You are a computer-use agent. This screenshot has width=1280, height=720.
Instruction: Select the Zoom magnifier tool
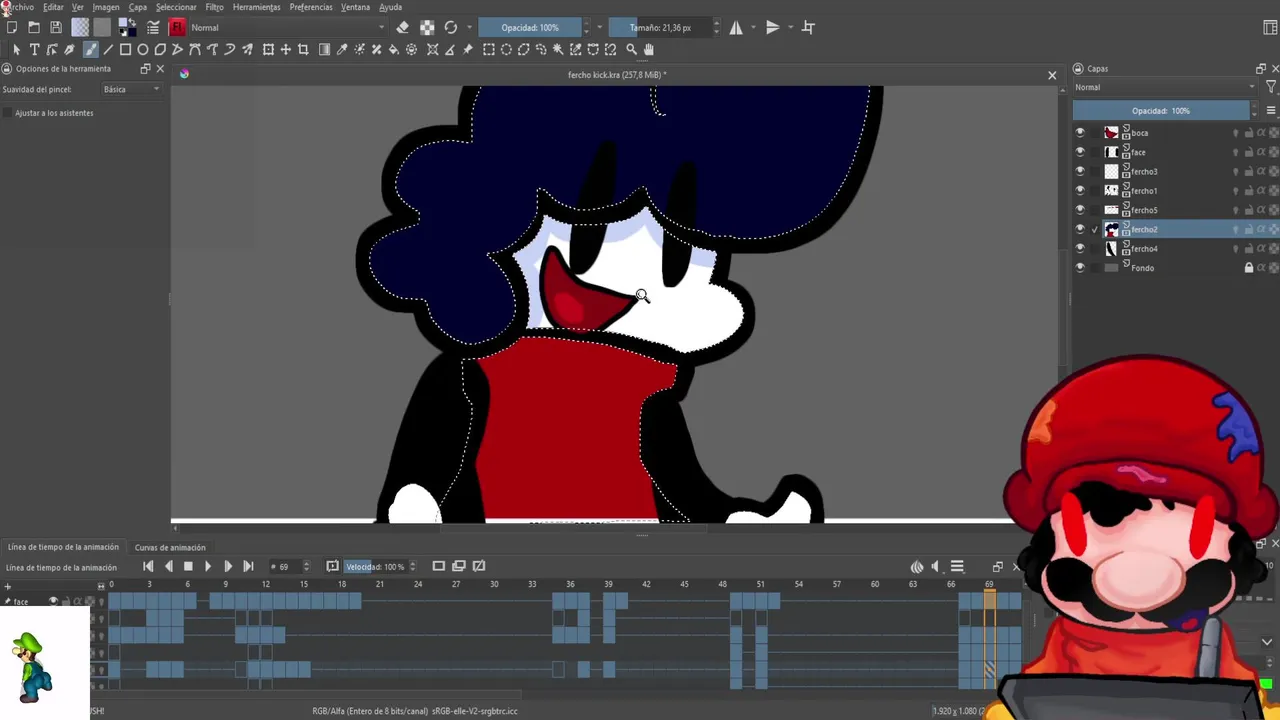click(631, 49)
